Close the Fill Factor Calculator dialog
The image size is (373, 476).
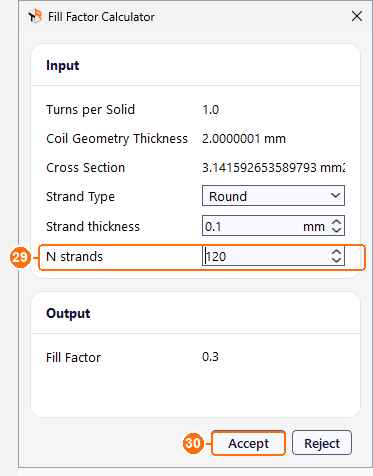pyautogui.click(x=357, y=16)
